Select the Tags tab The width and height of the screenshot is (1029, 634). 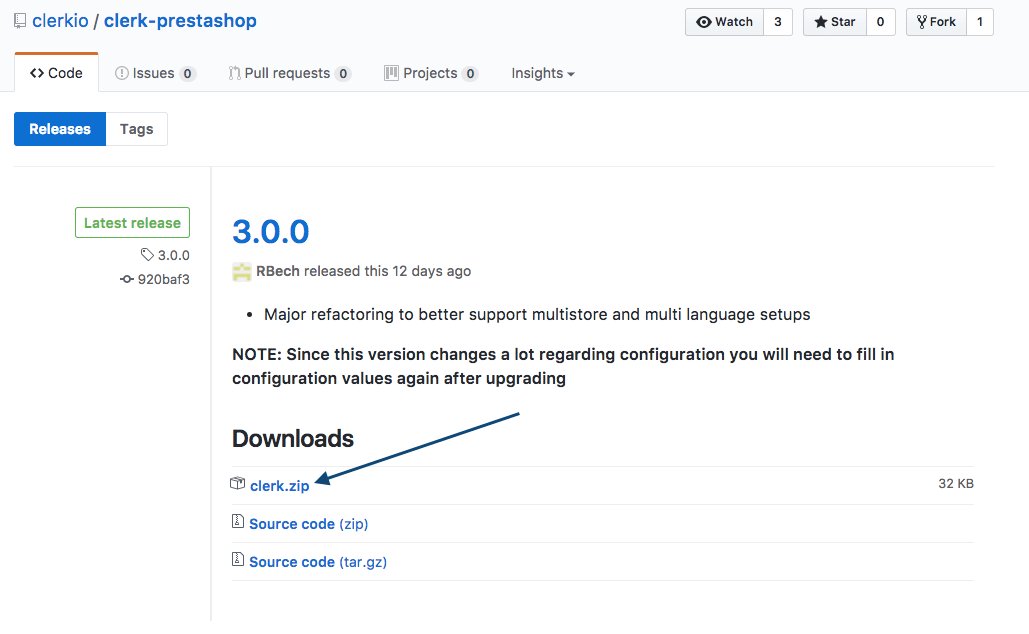point(136,128)
